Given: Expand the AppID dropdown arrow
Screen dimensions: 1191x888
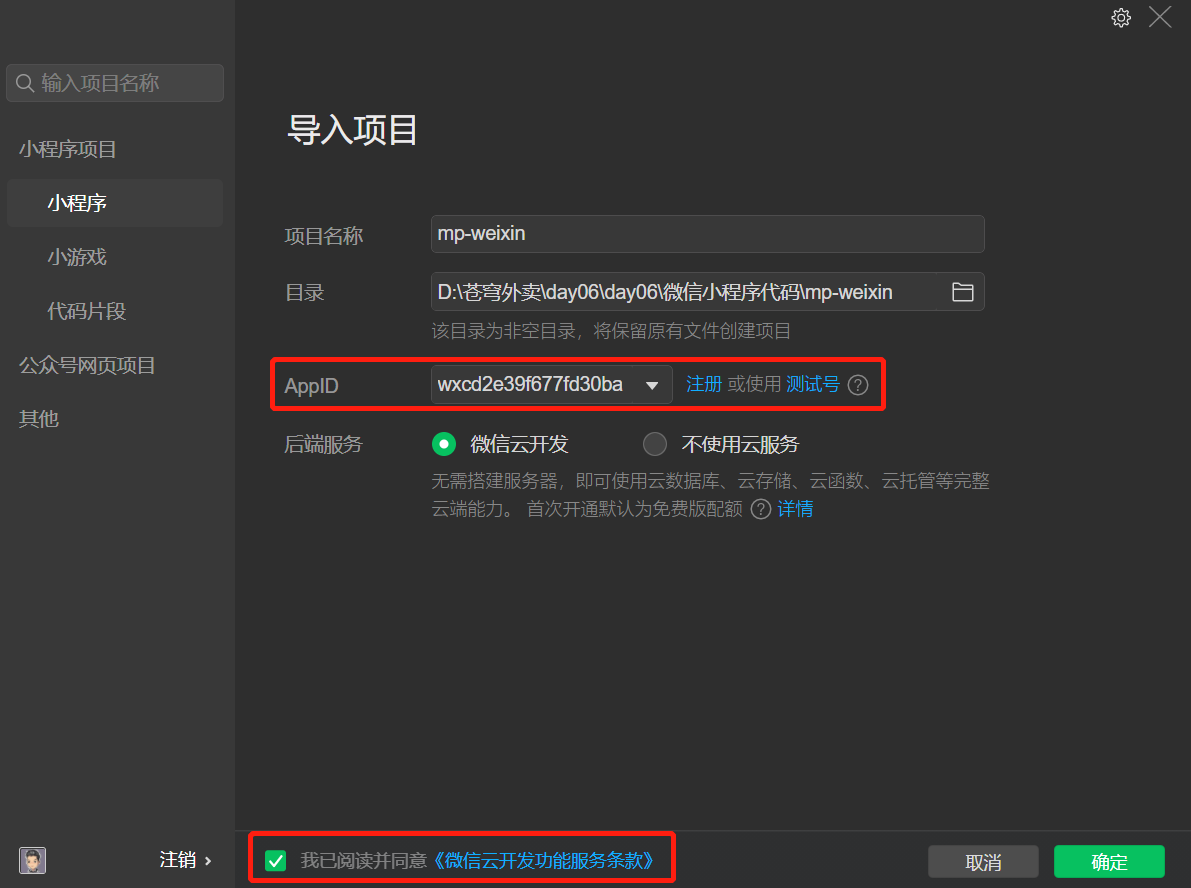Looking at the screenshot, I should coord(652,385).
